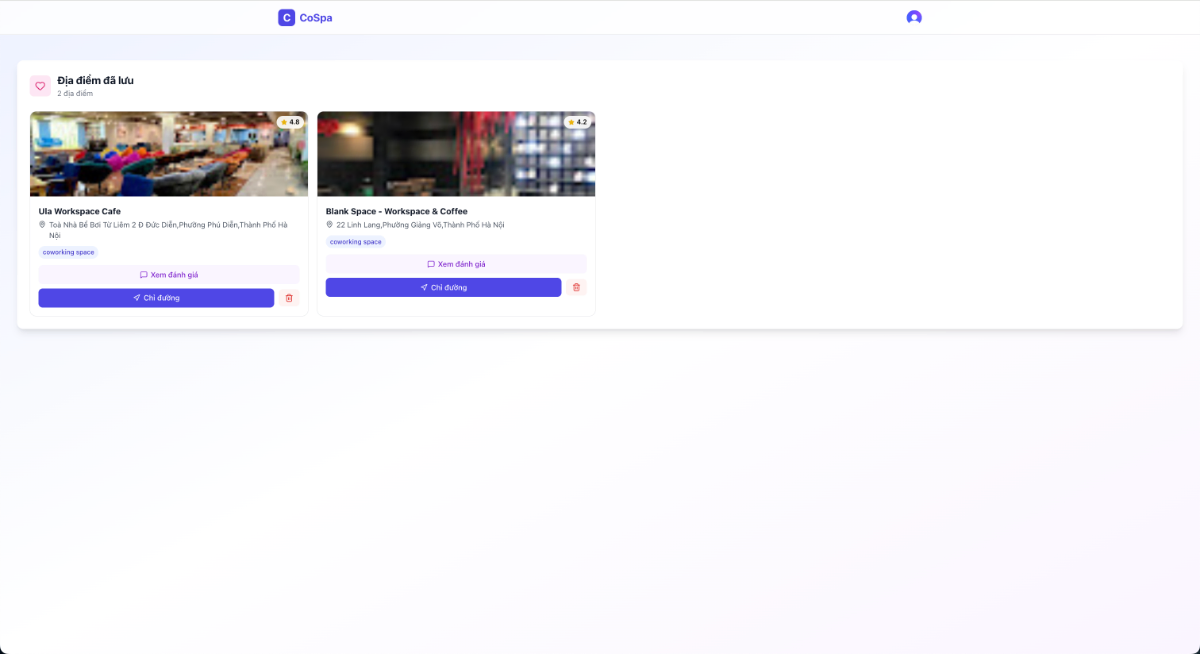The width and height of the screenshot is (1200, 654).
Task: Click Chỉ đường for Blank Space
Action: 444,287
